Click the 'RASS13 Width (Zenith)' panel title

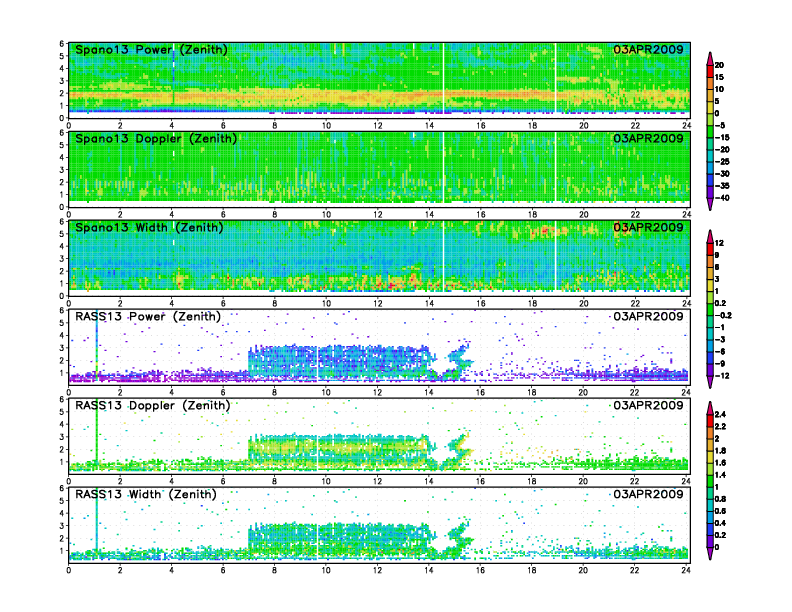click(x=145, y=494)
